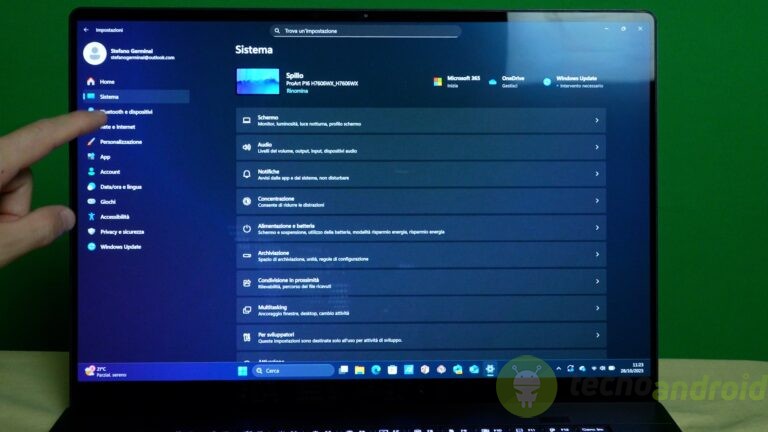Open the Notifiche settings row
The width and height of the screenshot is (768, 432).
420,174
